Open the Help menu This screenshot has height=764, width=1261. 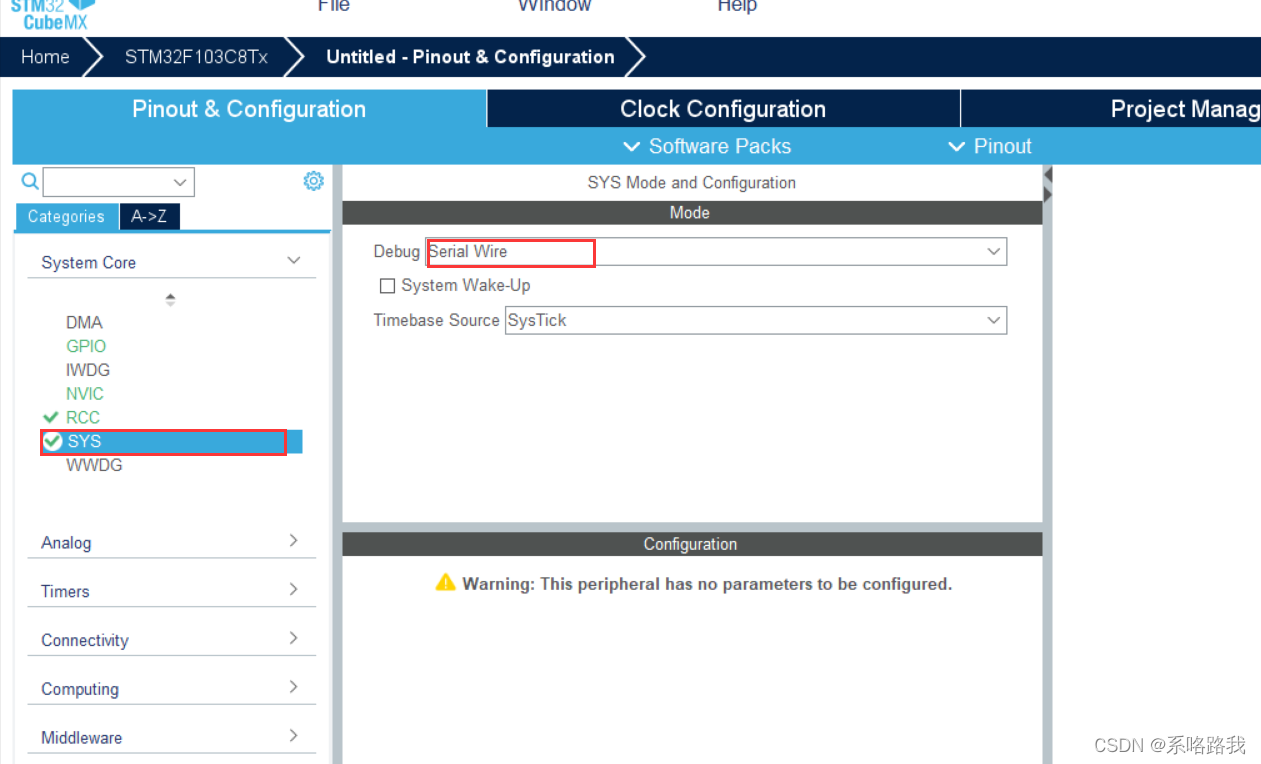tap(737, 6)
